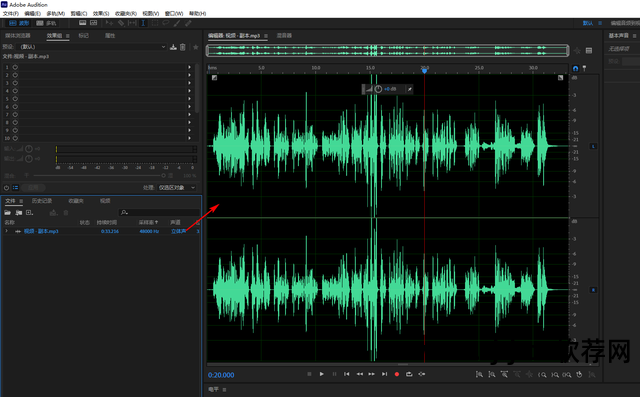Fast forward the playhead
Screen dimensions: 640x397
(372, 374)
